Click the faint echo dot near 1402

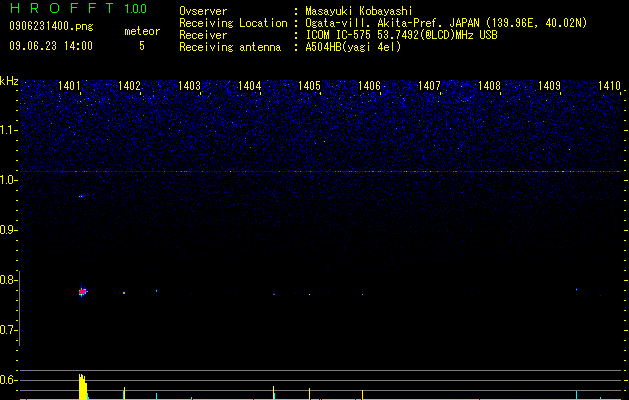(124, 293)
